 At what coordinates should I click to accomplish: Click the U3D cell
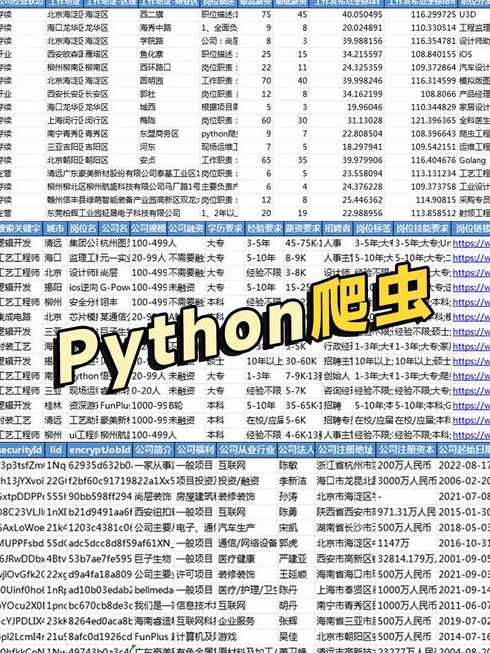click(468, 15)
